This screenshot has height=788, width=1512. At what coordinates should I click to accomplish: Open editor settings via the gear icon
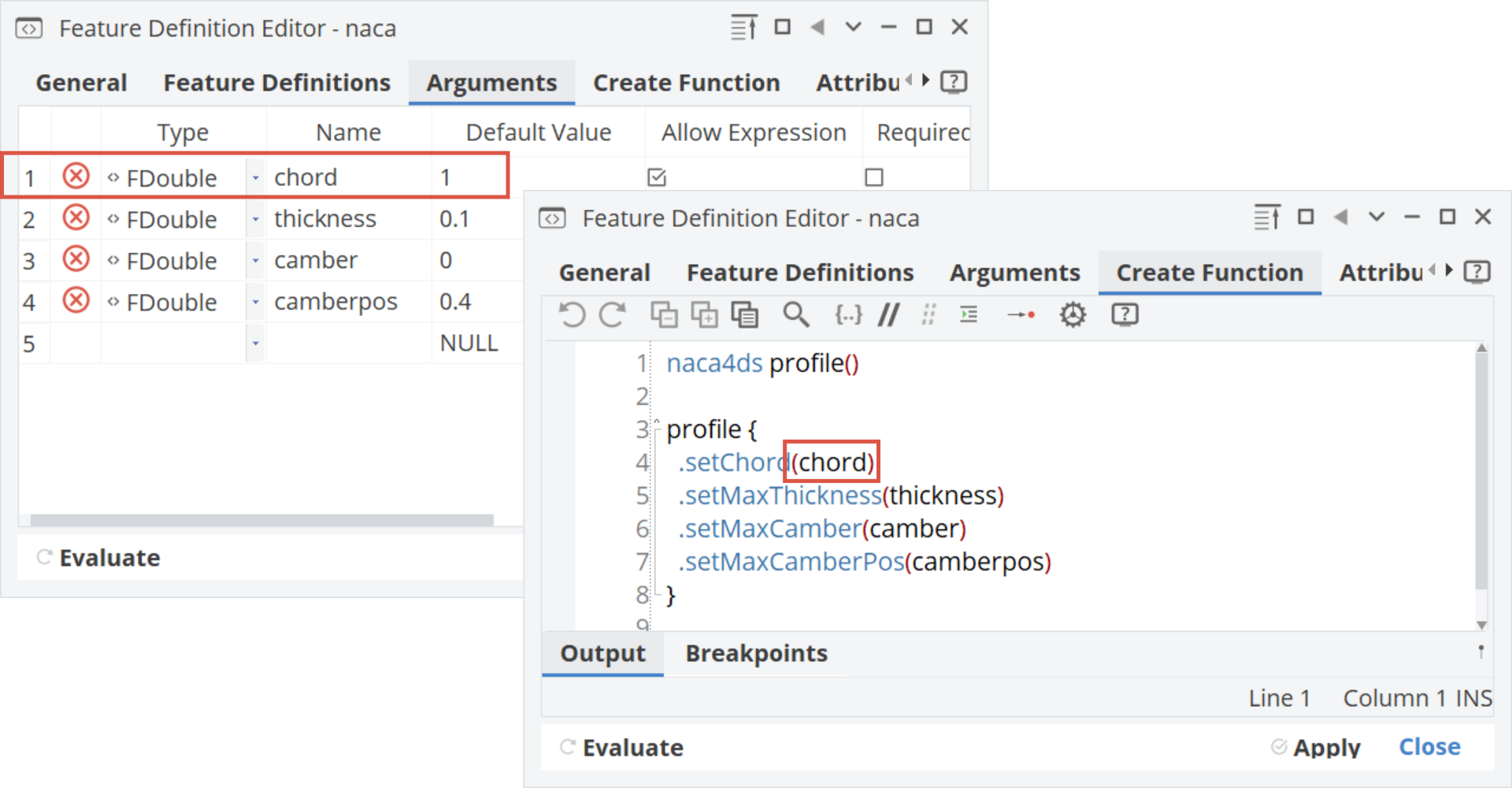[1072, 315]
